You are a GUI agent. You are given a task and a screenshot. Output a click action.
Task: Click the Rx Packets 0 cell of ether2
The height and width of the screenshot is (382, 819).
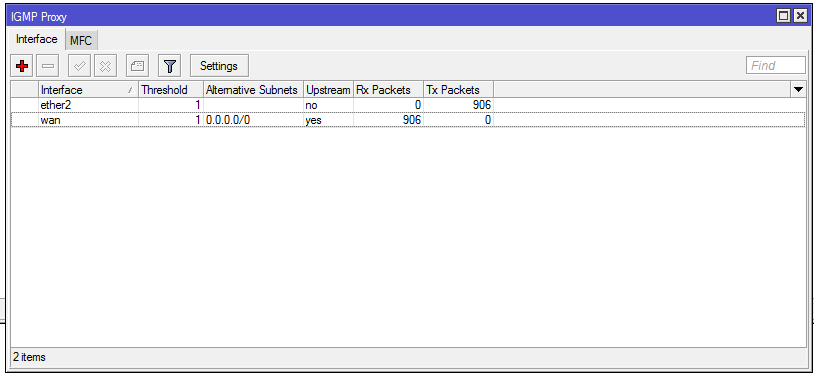click(x=389, y=105)
